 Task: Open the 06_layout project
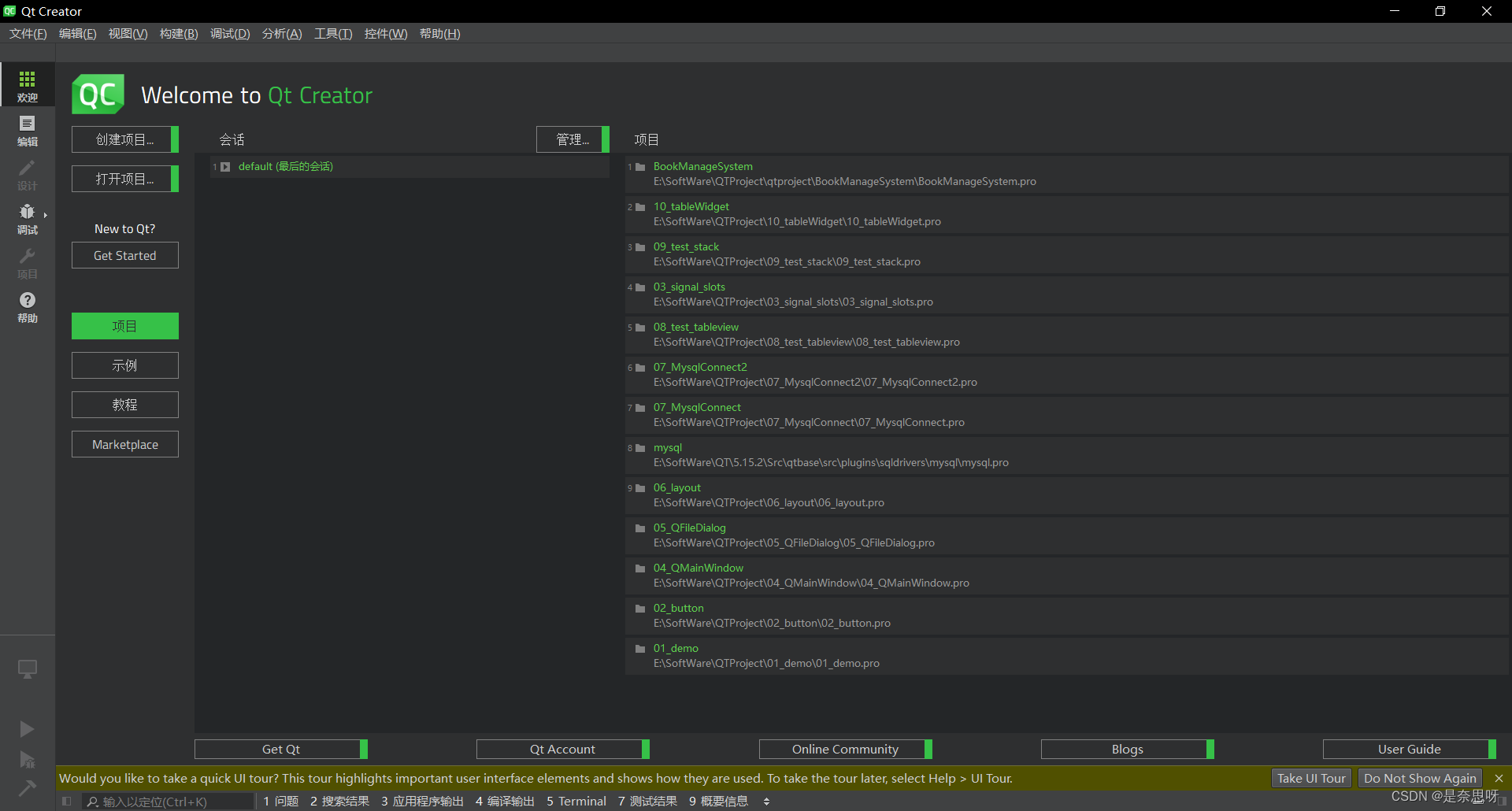click(x=1067, y=495)
